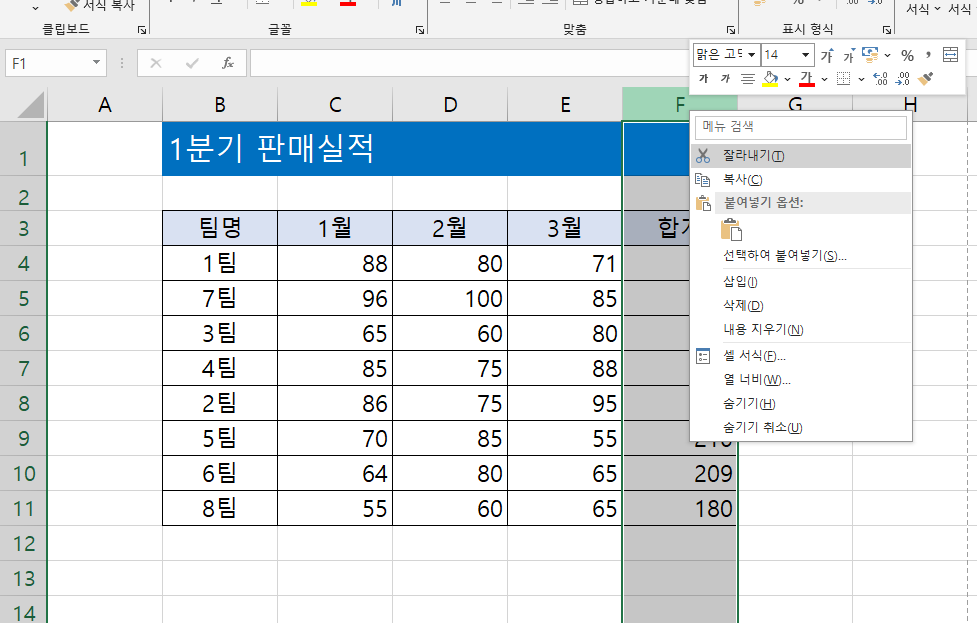Click the menu search box
Image resolution: width=977 pixels, height=623 pixels.
point(801,127)
